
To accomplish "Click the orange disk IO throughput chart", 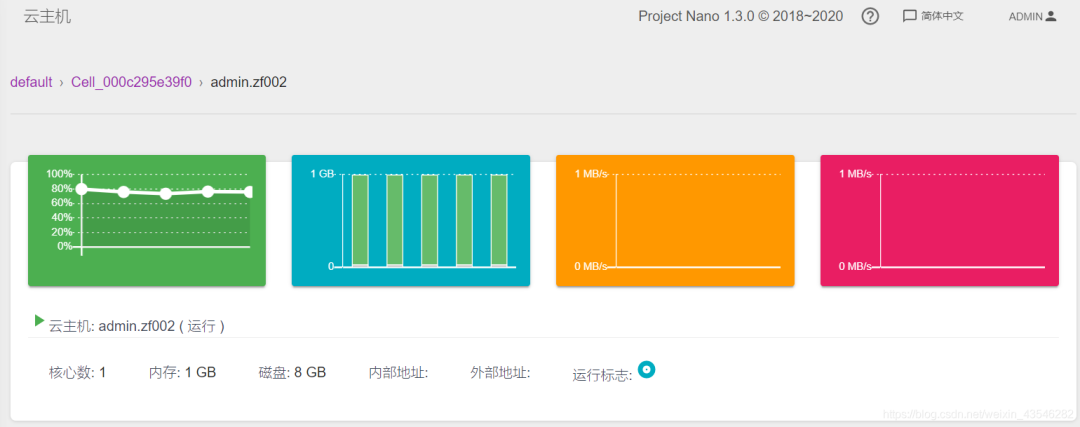I will pos(675,220).
